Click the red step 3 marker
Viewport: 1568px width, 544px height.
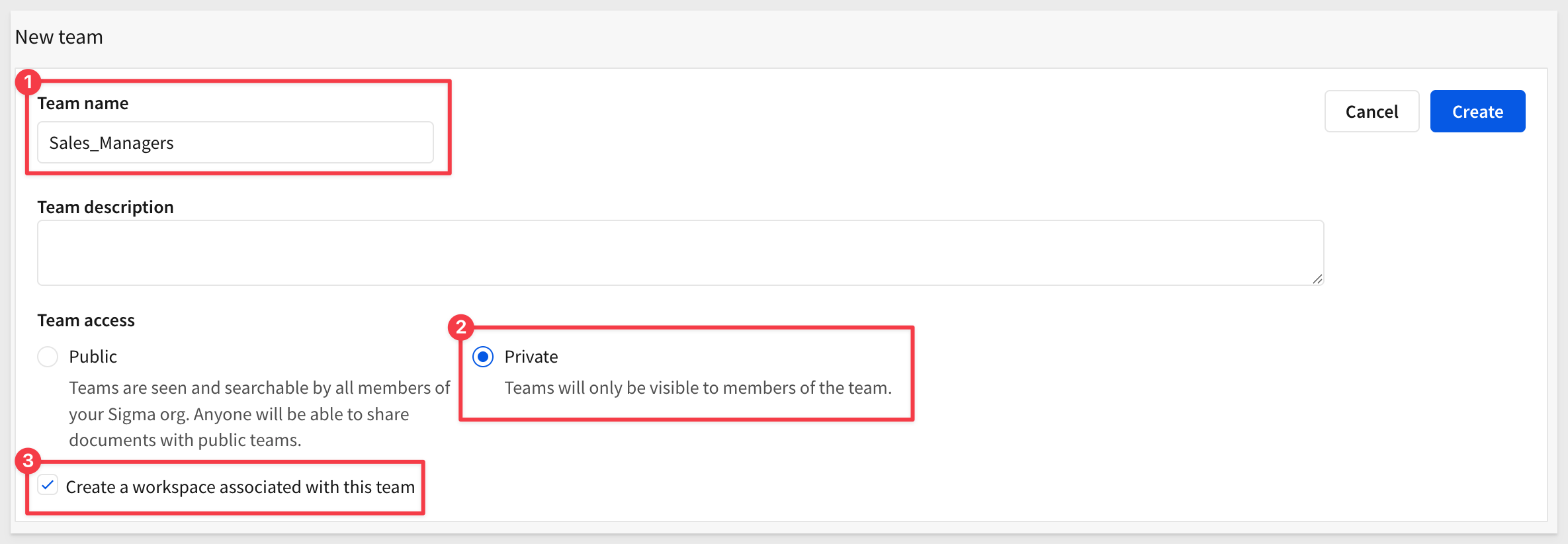point(28,461)
